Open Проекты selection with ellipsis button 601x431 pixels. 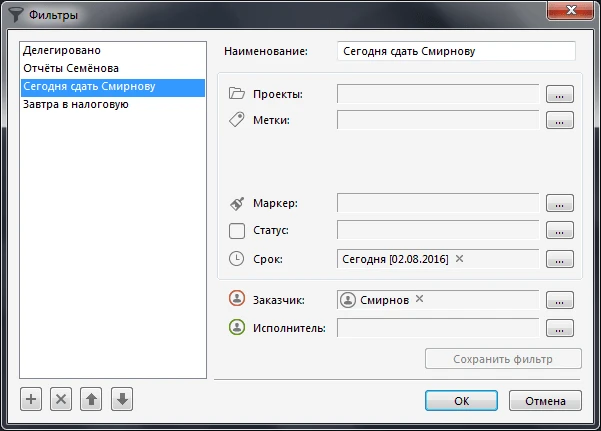pos(560,94)
